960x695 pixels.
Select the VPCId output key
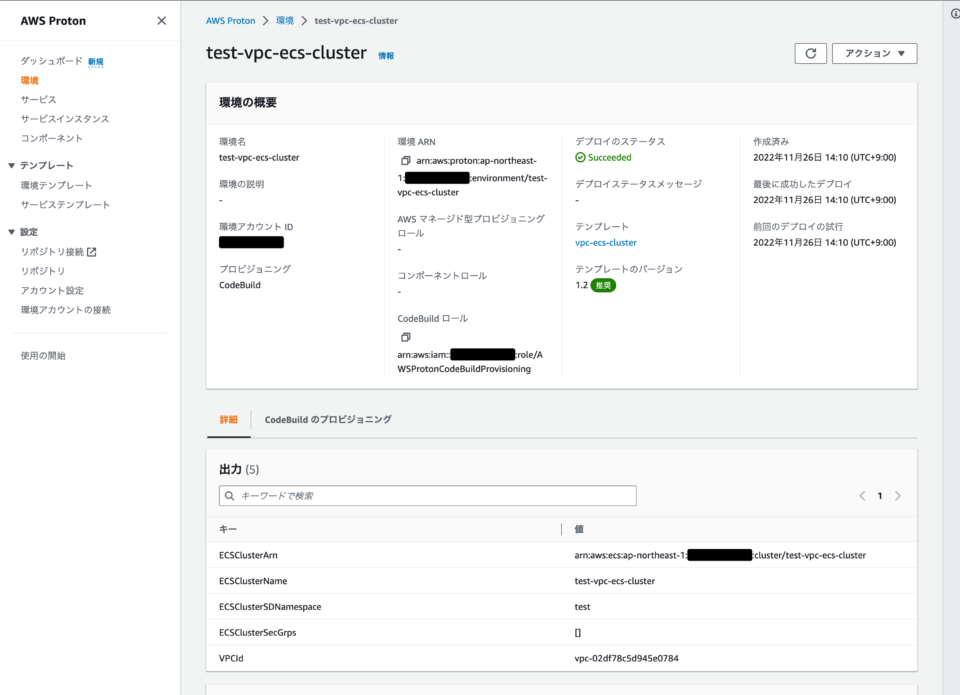(231, 658)
